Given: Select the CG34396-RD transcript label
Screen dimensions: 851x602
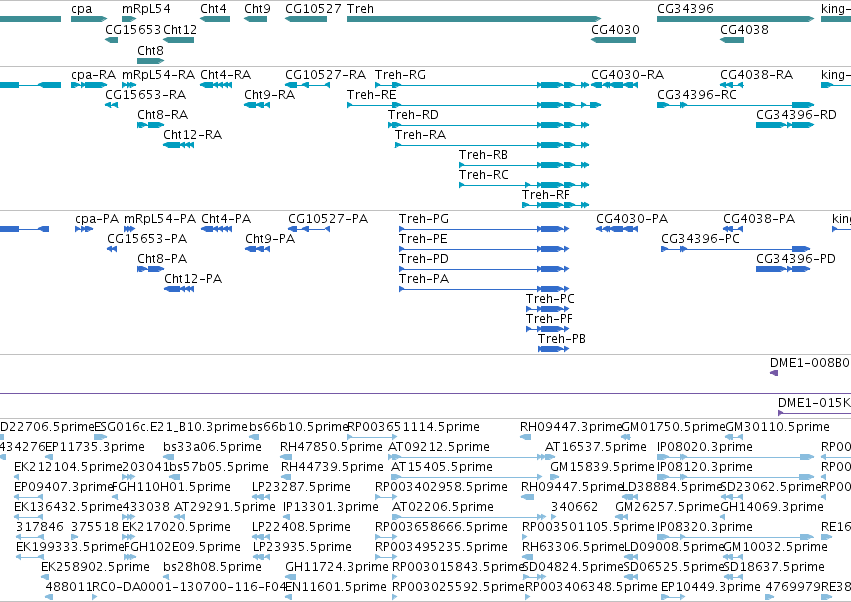Looking at the screenshot, I should coord(796,115).
